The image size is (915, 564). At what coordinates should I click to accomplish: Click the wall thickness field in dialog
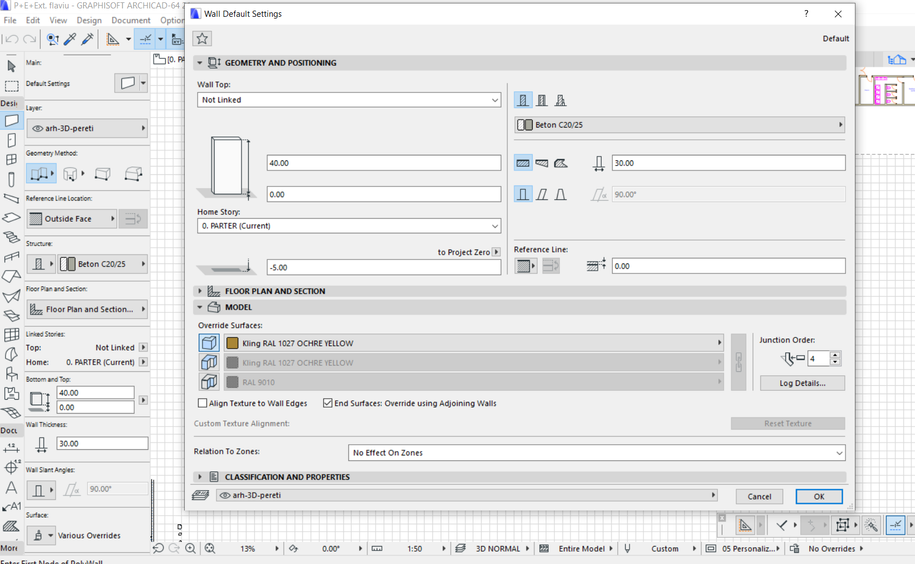[x=728, y=163]
